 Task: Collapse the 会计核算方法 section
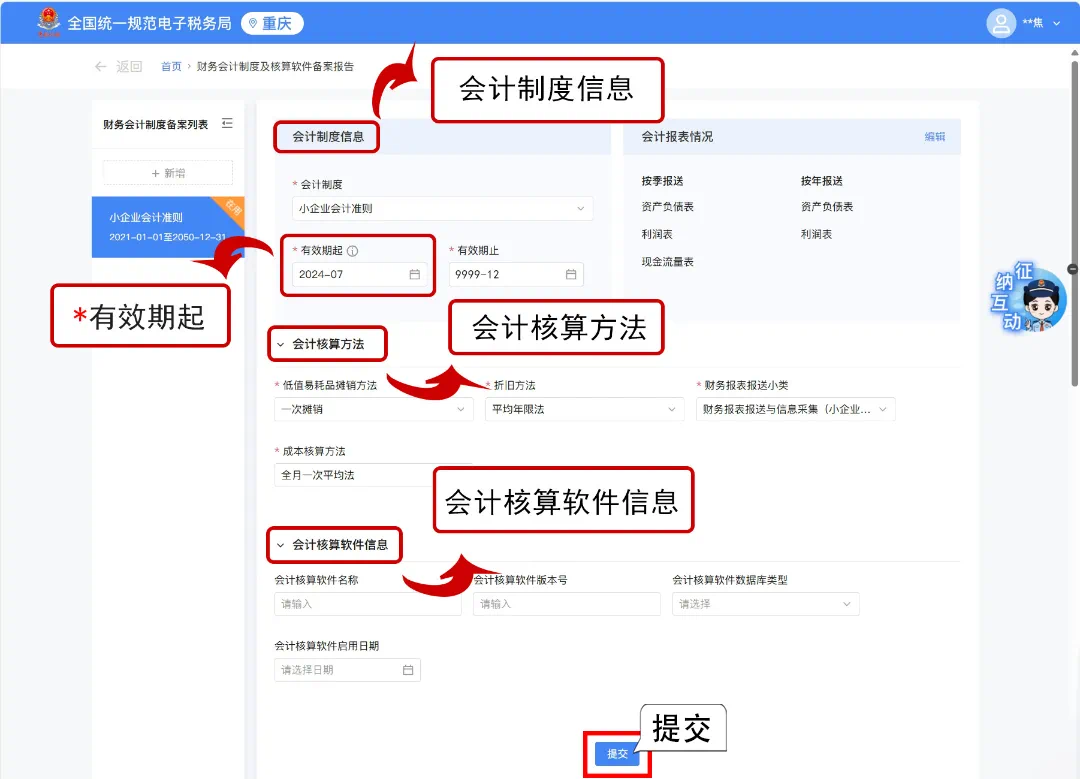280,344
